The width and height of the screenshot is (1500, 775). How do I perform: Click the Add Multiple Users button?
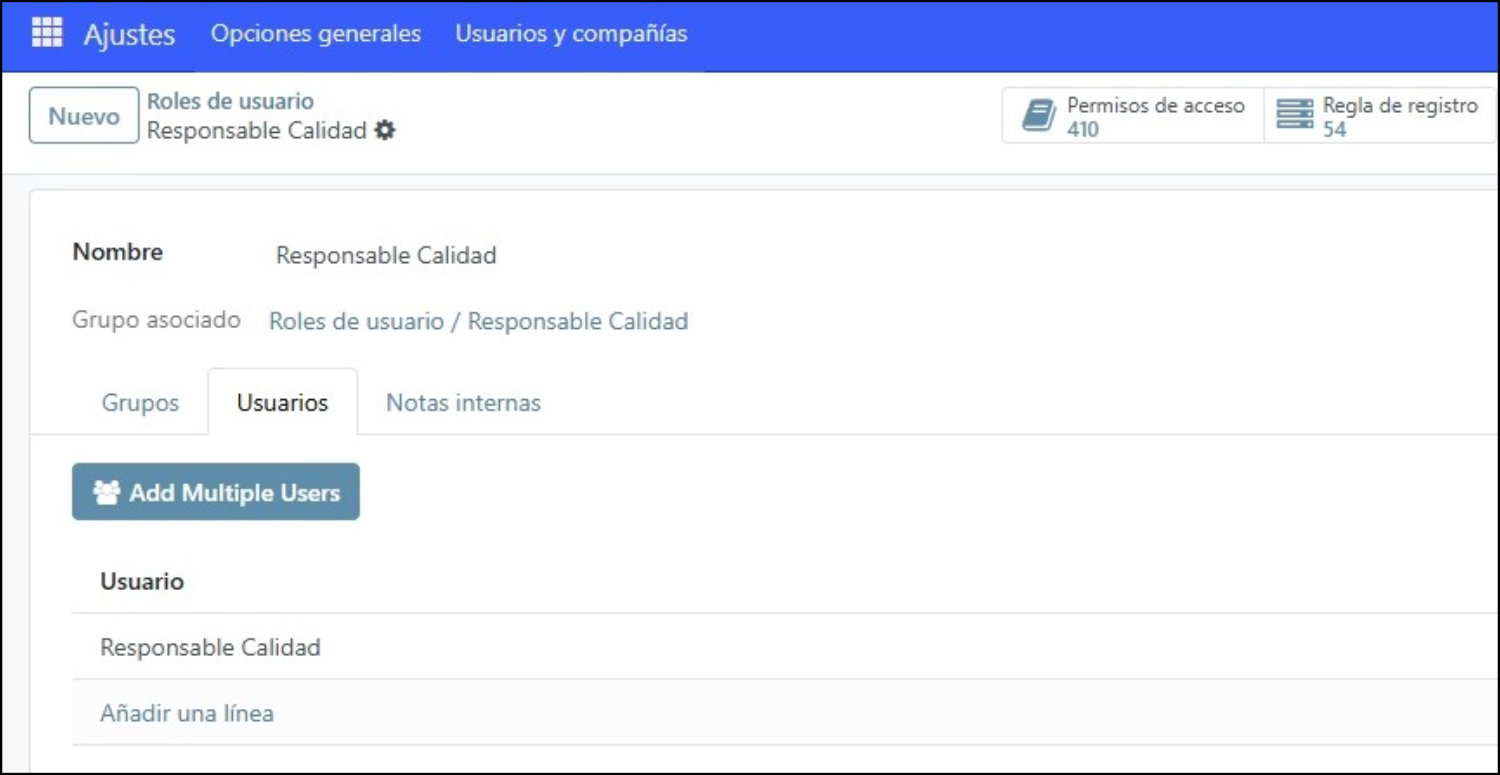coord(216,492)
